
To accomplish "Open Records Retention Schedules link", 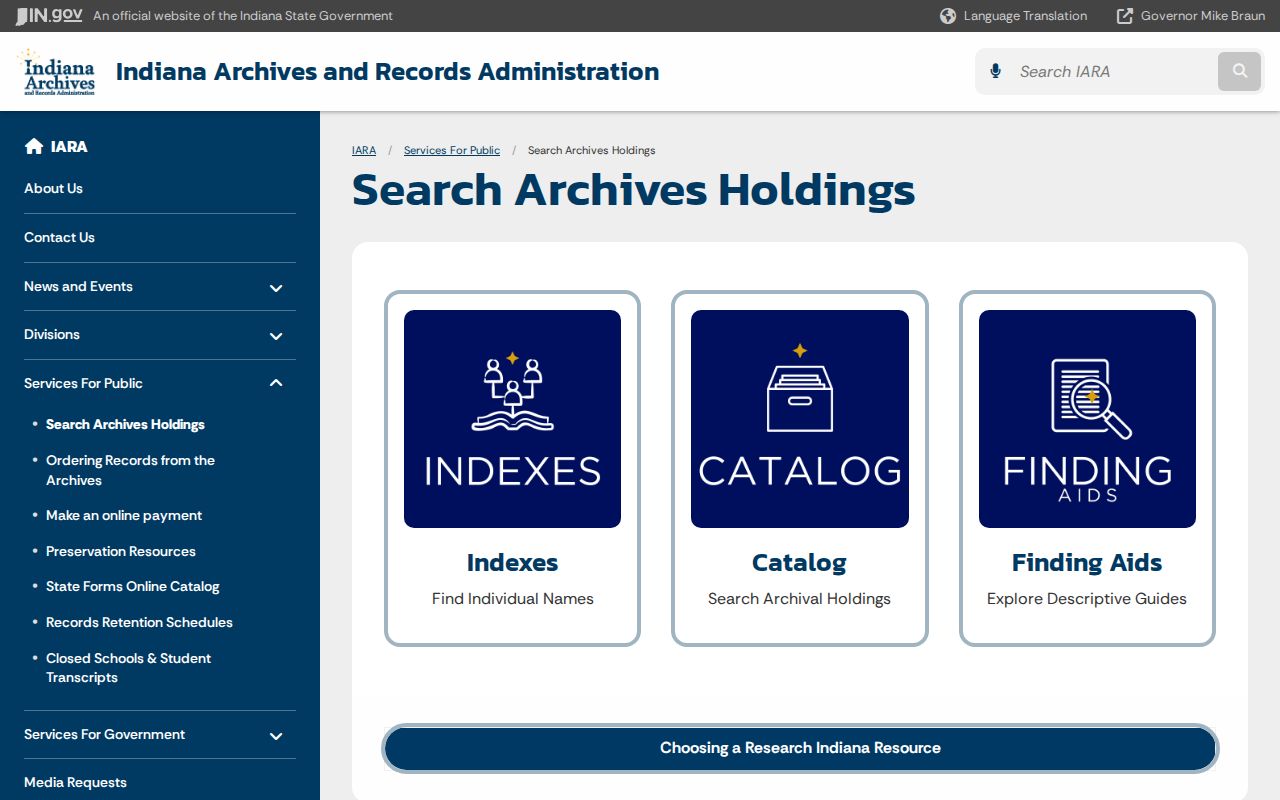I will [x=139, y=622].
